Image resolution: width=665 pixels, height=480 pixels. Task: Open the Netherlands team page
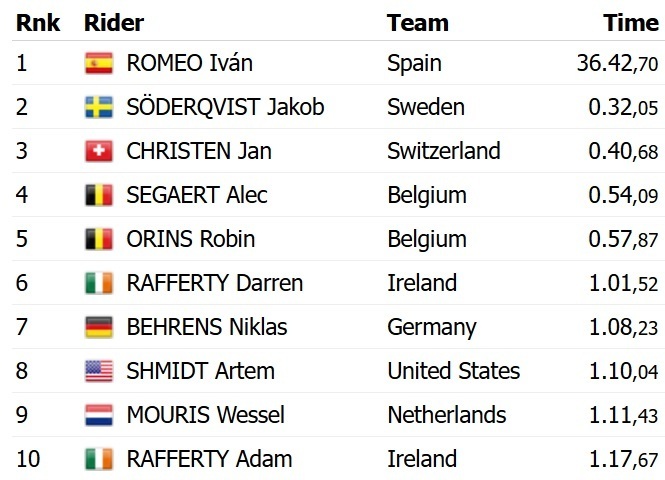pos(446,416)
